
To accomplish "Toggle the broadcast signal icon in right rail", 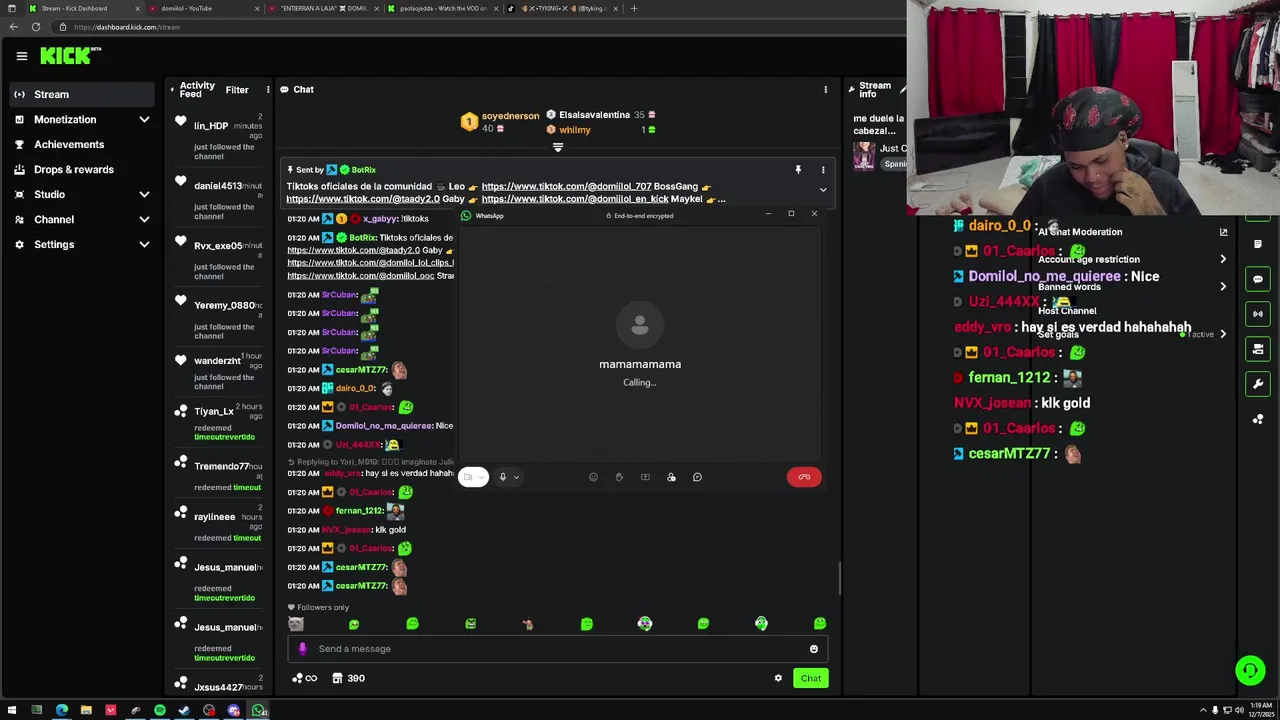I will 1258,314.
